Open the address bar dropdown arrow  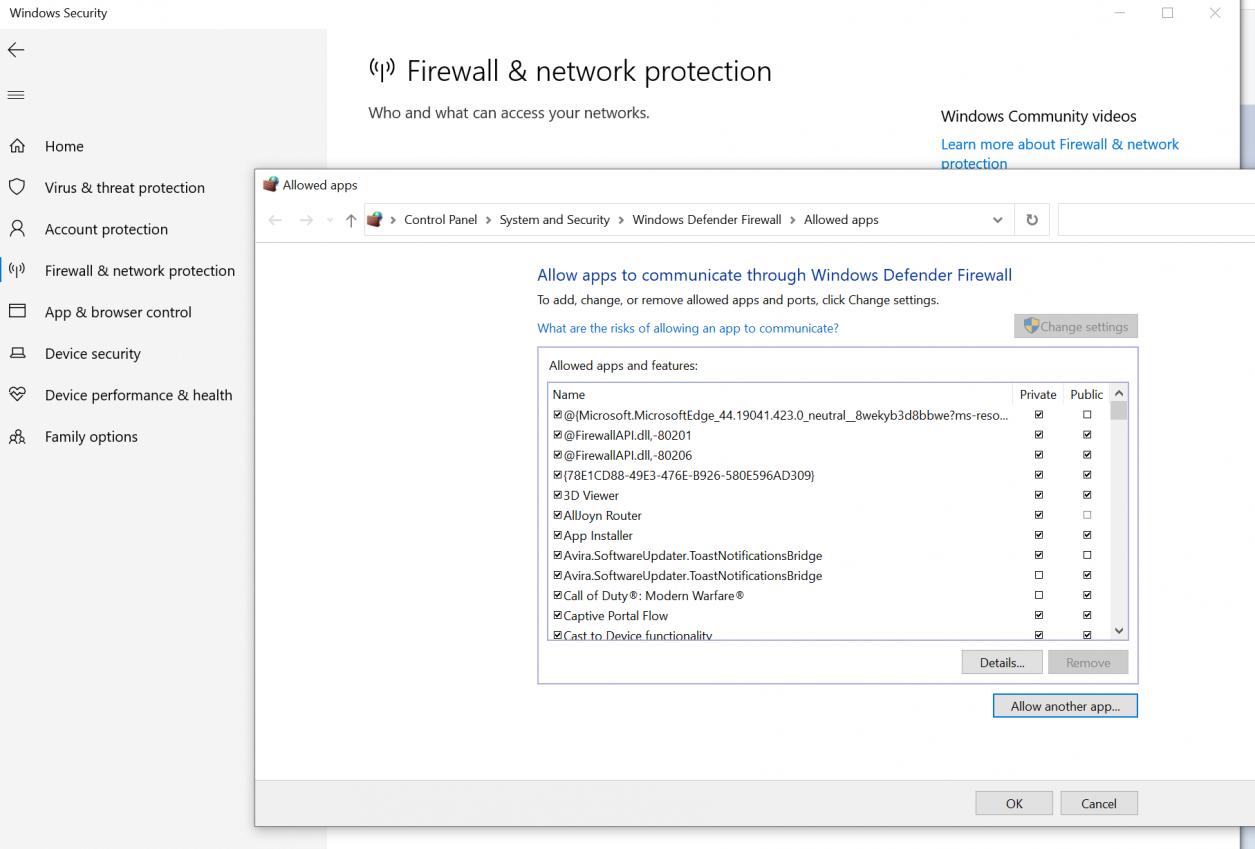pyautogui.click(x=996, y=219)
